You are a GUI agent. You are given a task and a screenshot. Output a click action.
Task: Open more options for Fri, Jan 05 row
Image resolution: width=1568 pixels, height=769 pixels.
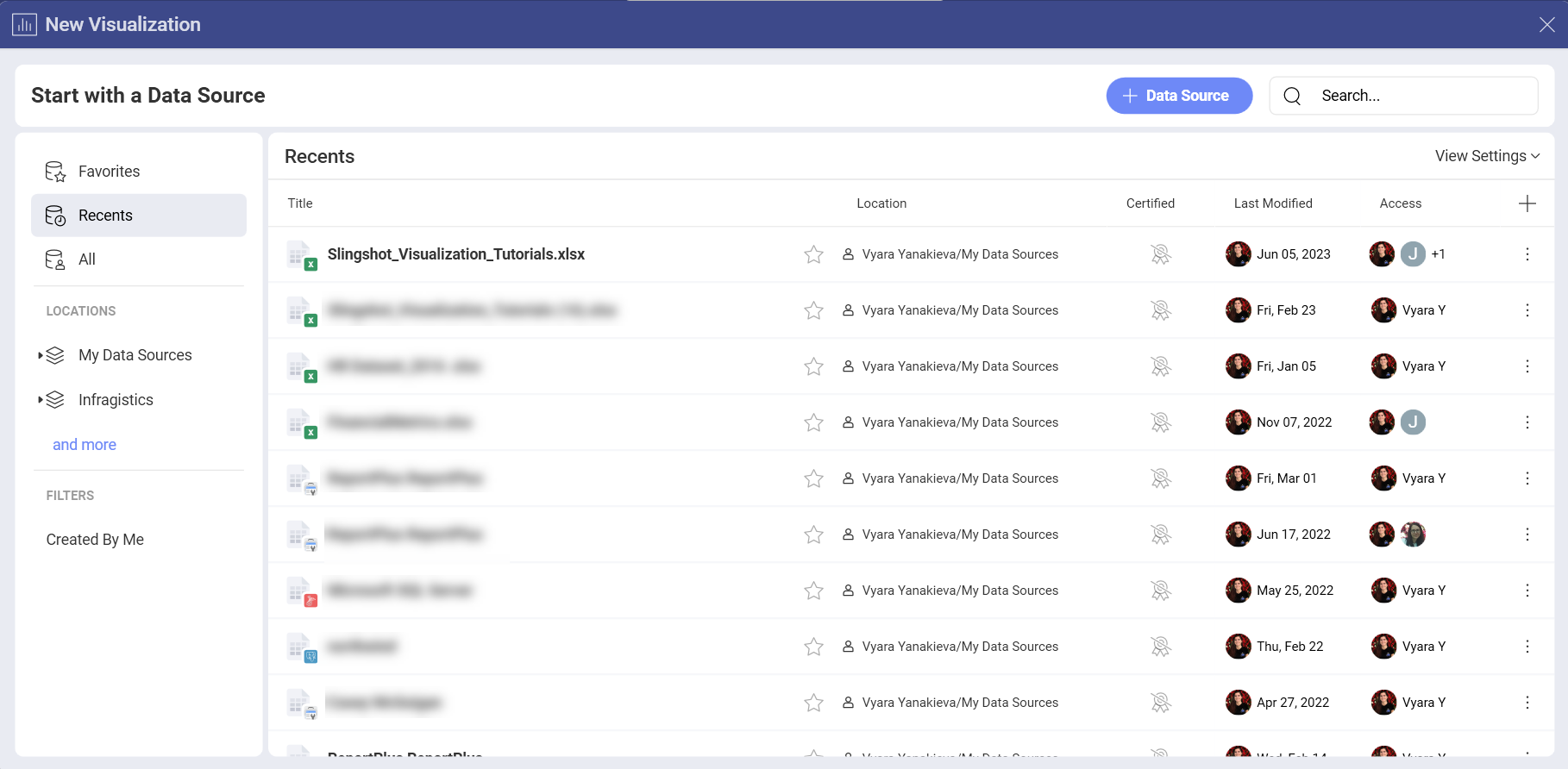coord(1527,366)
